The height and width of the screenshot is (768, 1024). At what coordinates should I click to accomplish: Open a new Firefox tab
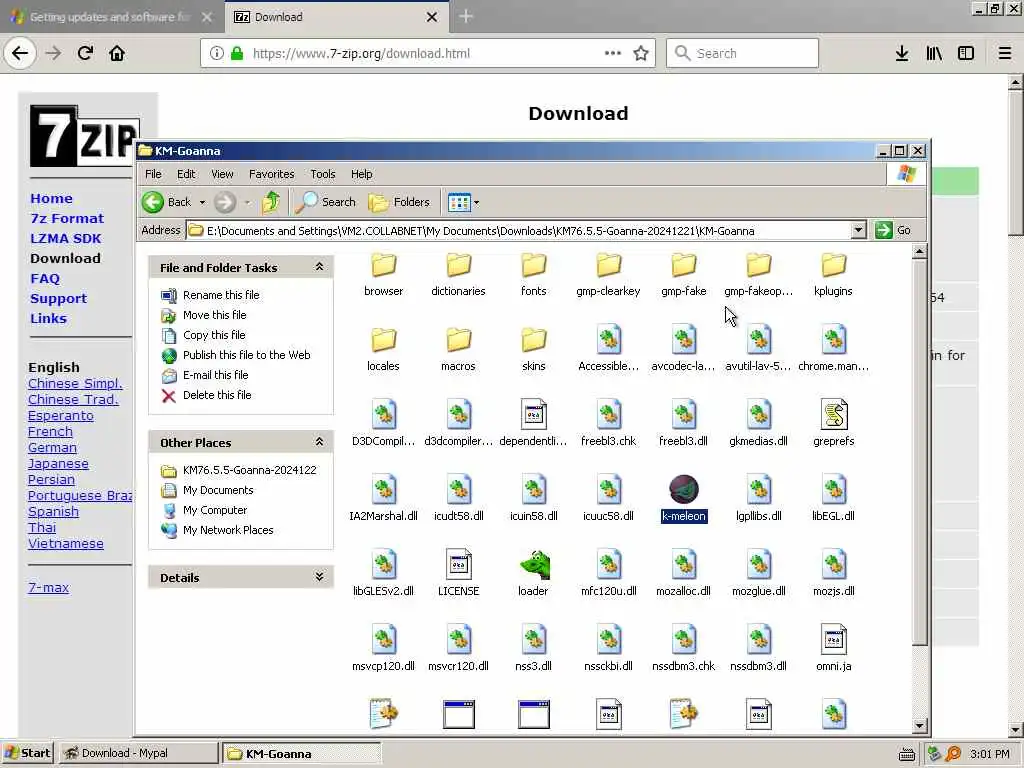[466, 17]
